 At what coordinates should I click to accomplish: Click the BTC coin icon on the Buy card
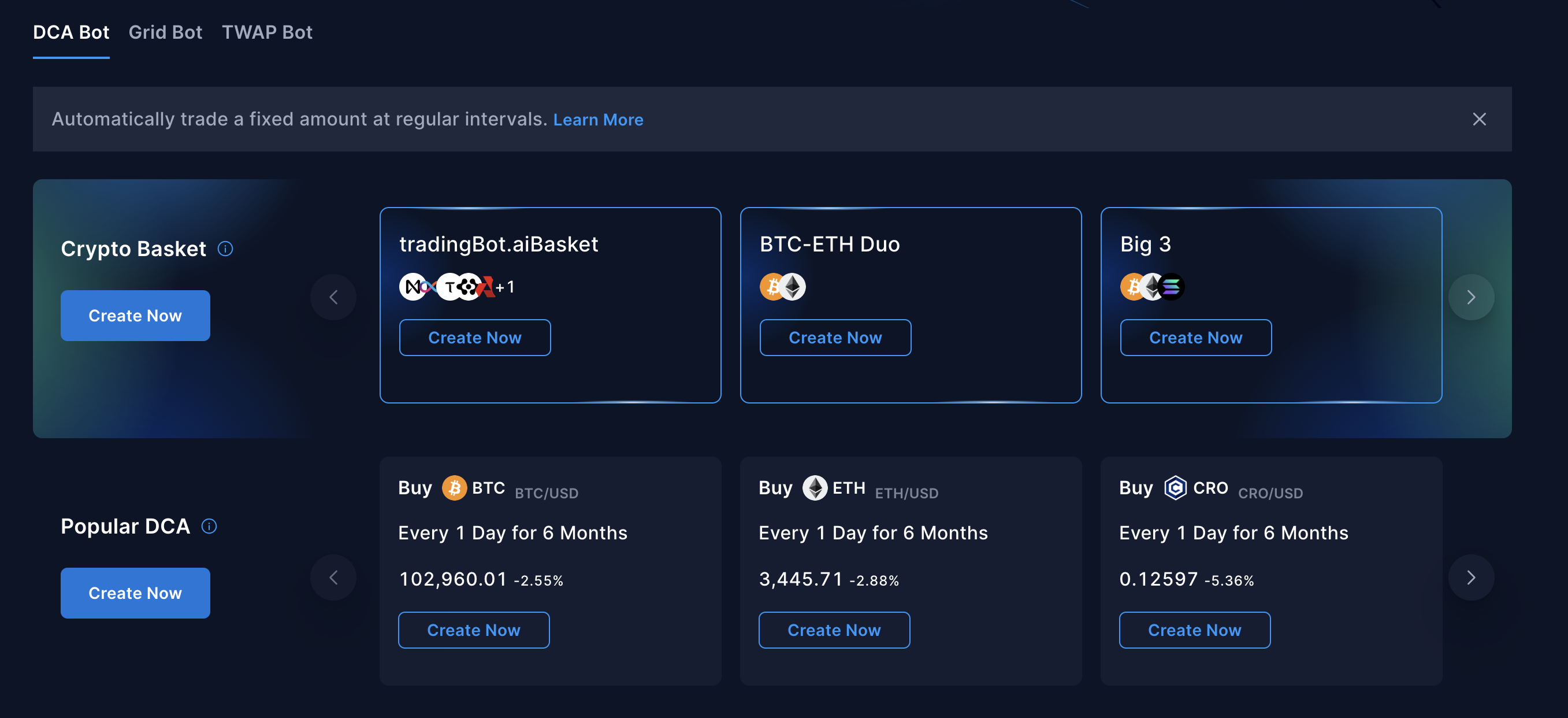coord(454,487)
